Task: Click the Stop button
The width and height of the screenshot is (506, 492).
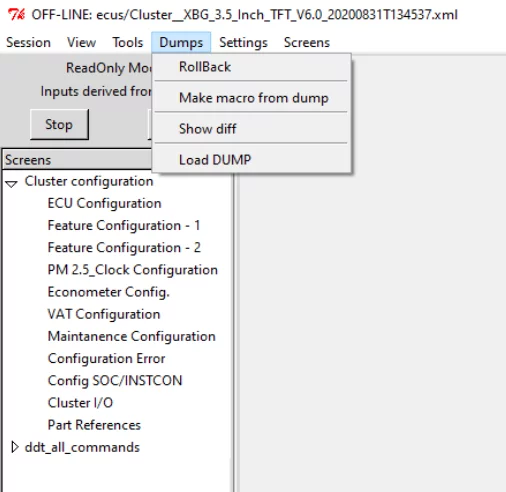Action: (59, 124)
